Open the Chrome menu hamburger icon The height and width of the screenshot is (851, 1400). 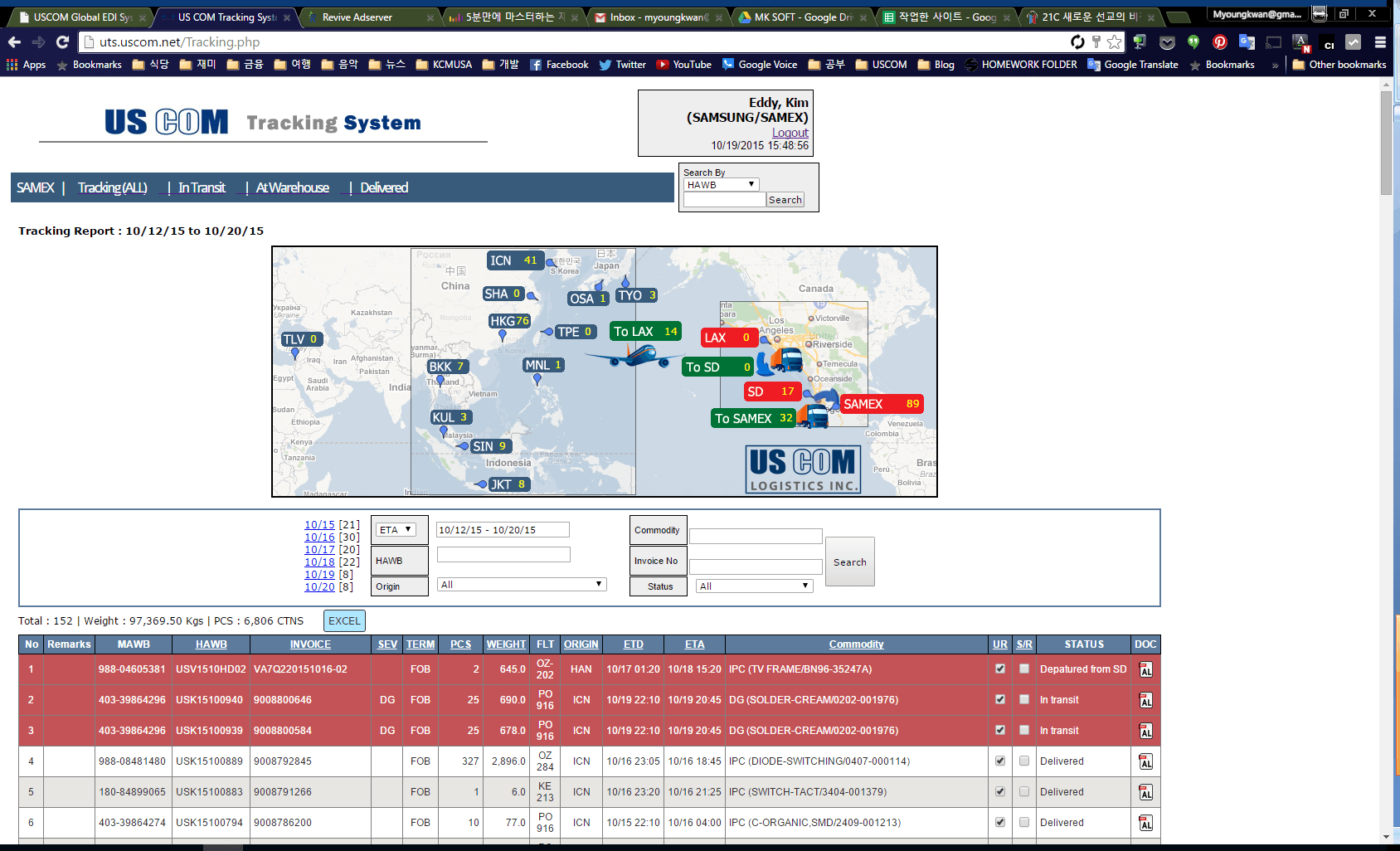(x=1380, y=41)
